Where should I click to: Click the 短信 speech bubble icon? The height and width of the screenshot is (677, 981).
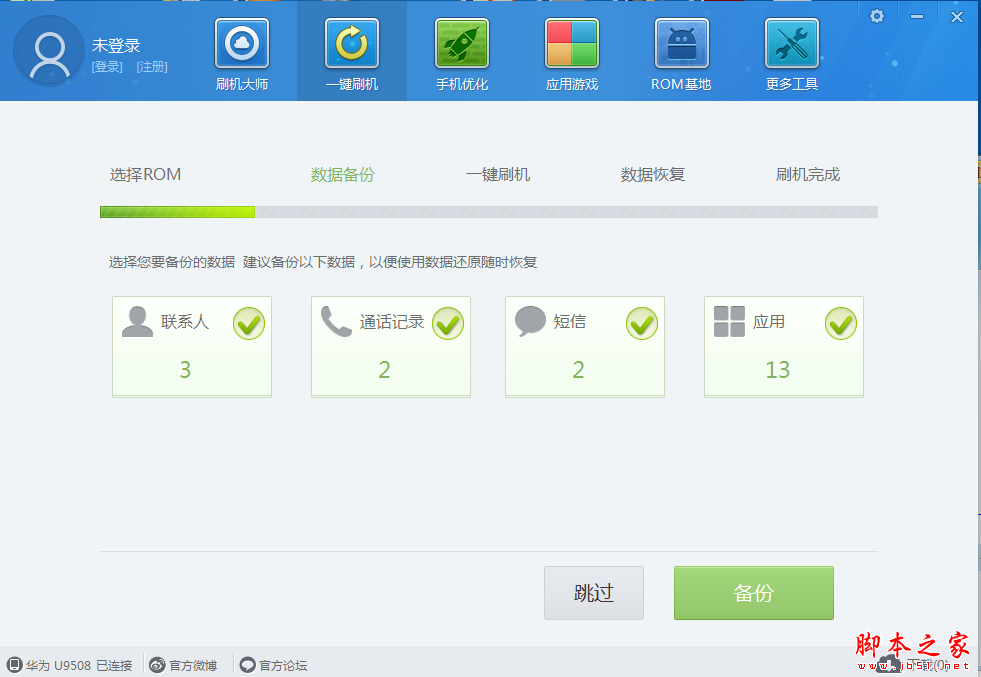531,322
